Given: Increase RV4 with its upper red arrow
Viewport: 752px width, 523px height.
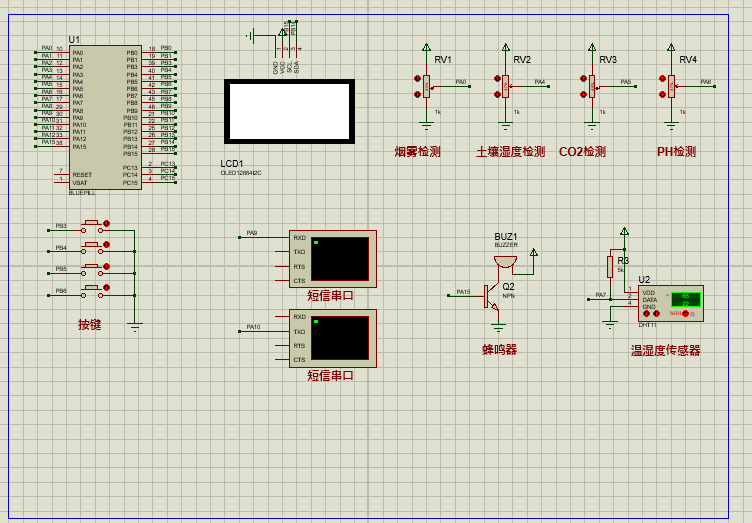Looking at the screenshot, I should click(662, 79).
